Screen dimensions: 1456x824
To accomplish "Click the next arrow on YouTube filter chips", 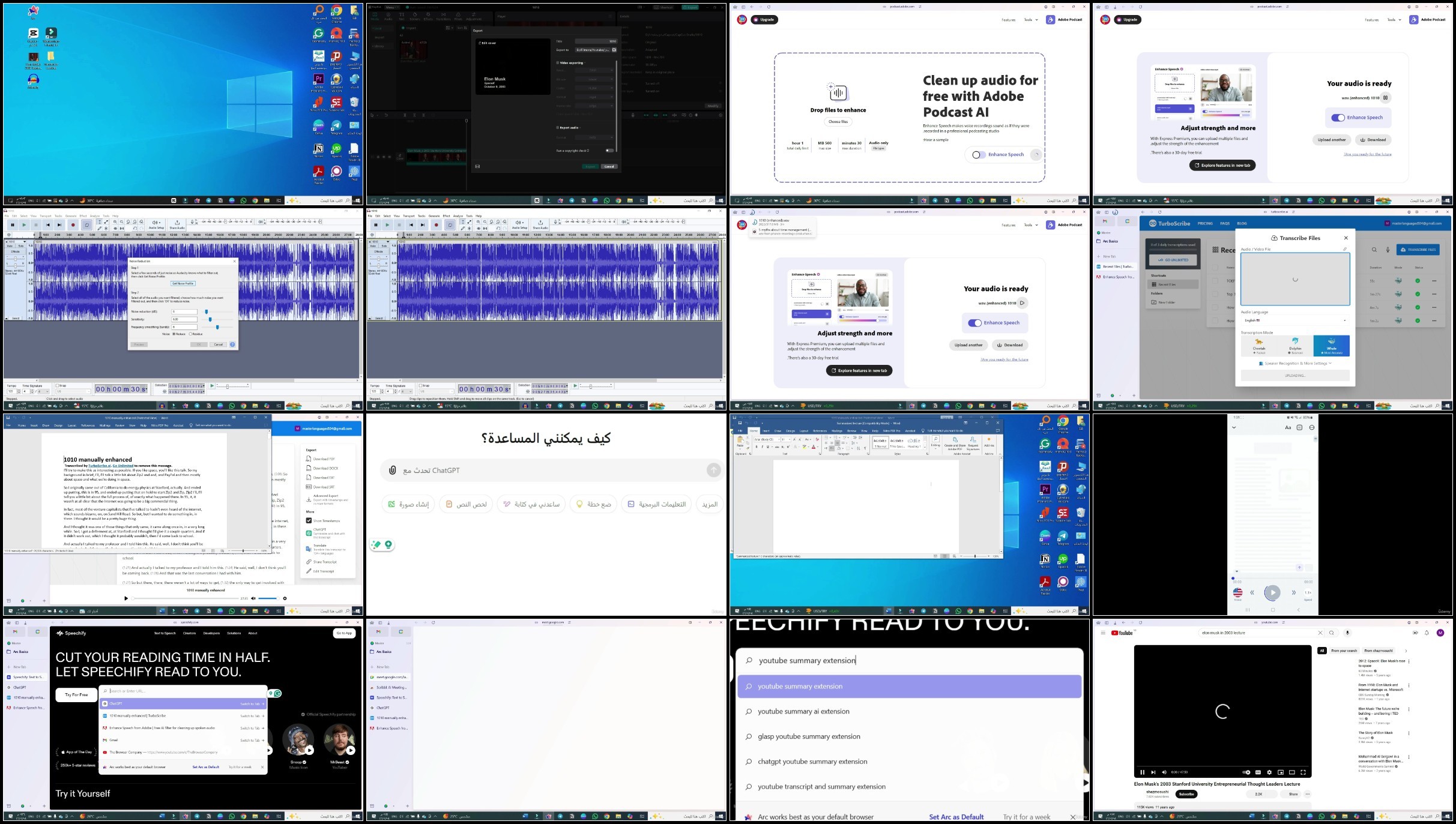I will [x=1406, y=651].
